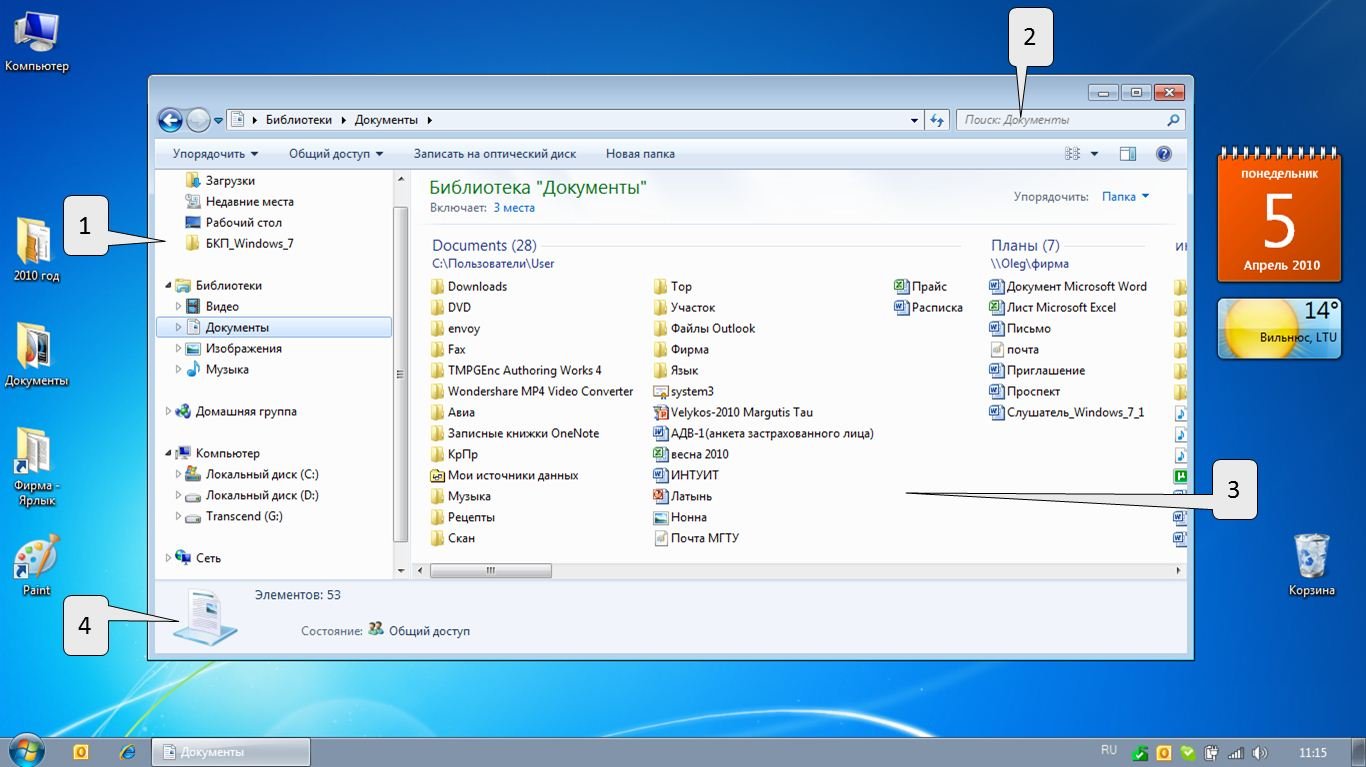Screen dimensions: 1366x767
Task: Click the Поиск: Документы search field
Action: (x=1060, y=120)
